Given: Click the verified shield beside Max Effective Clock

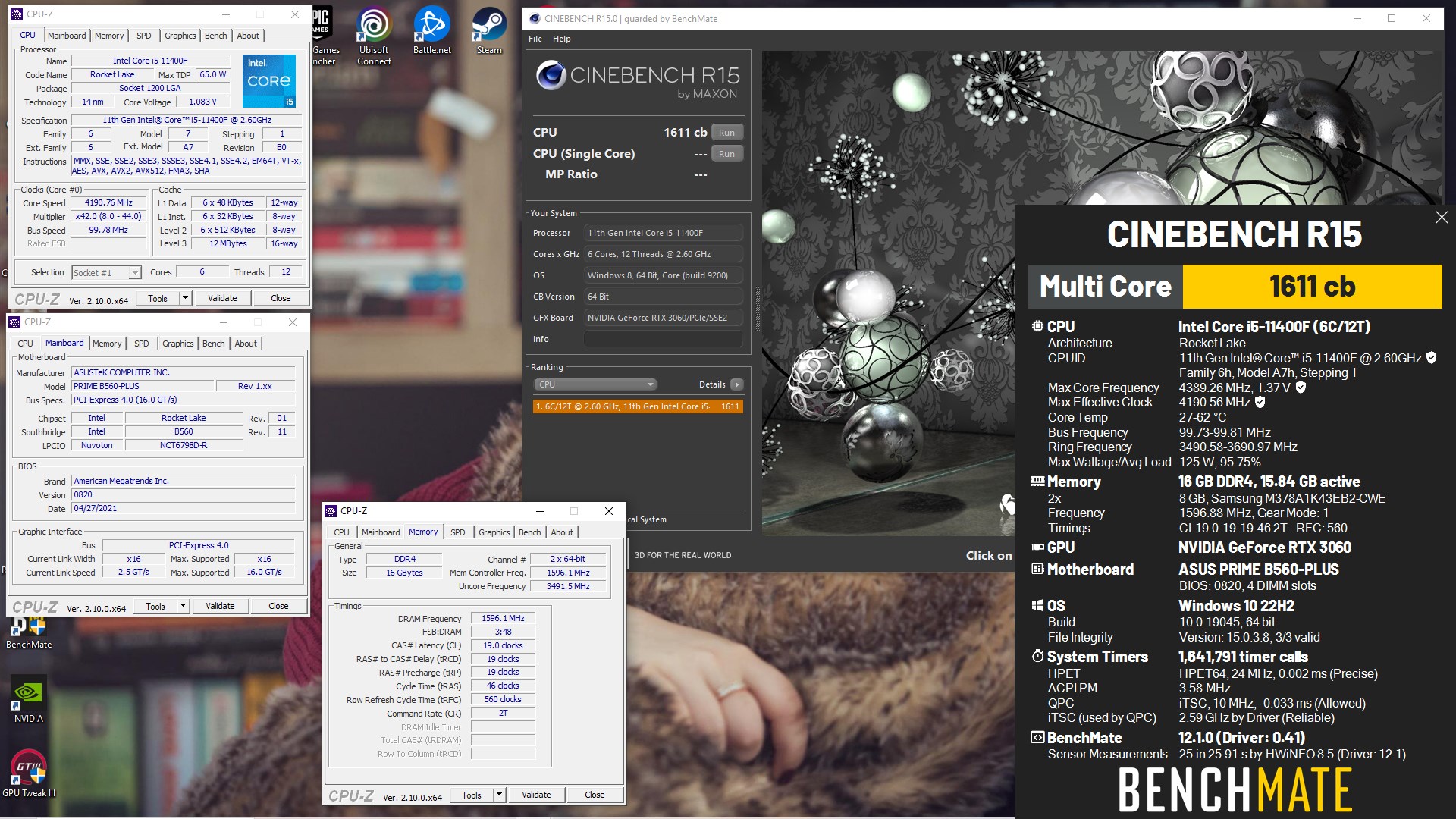Looking at the screenshot, I should coord(1260,402).
